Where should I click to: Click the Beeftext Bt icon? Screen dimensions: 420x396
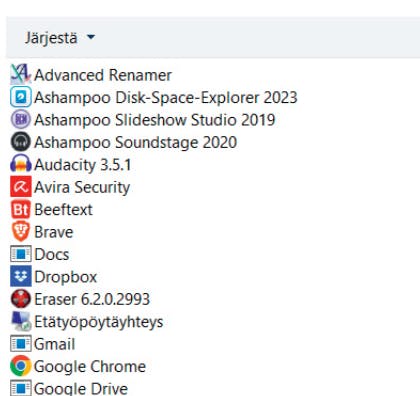21,209
